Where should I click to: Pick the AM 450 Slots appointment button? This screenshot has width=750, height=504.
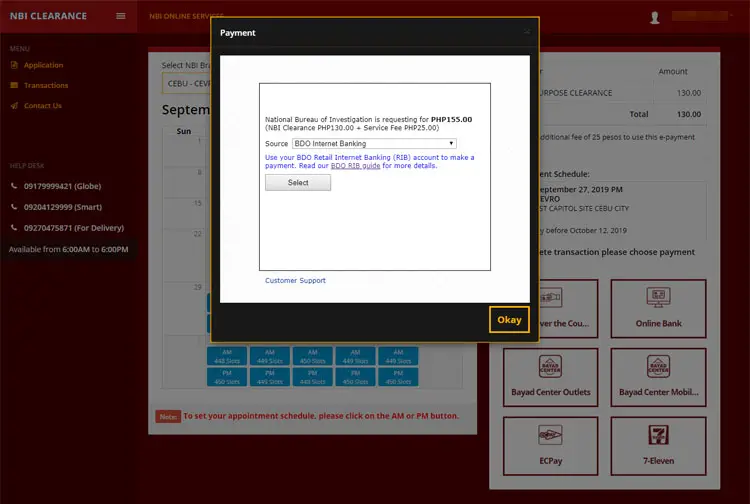[312, 356]
